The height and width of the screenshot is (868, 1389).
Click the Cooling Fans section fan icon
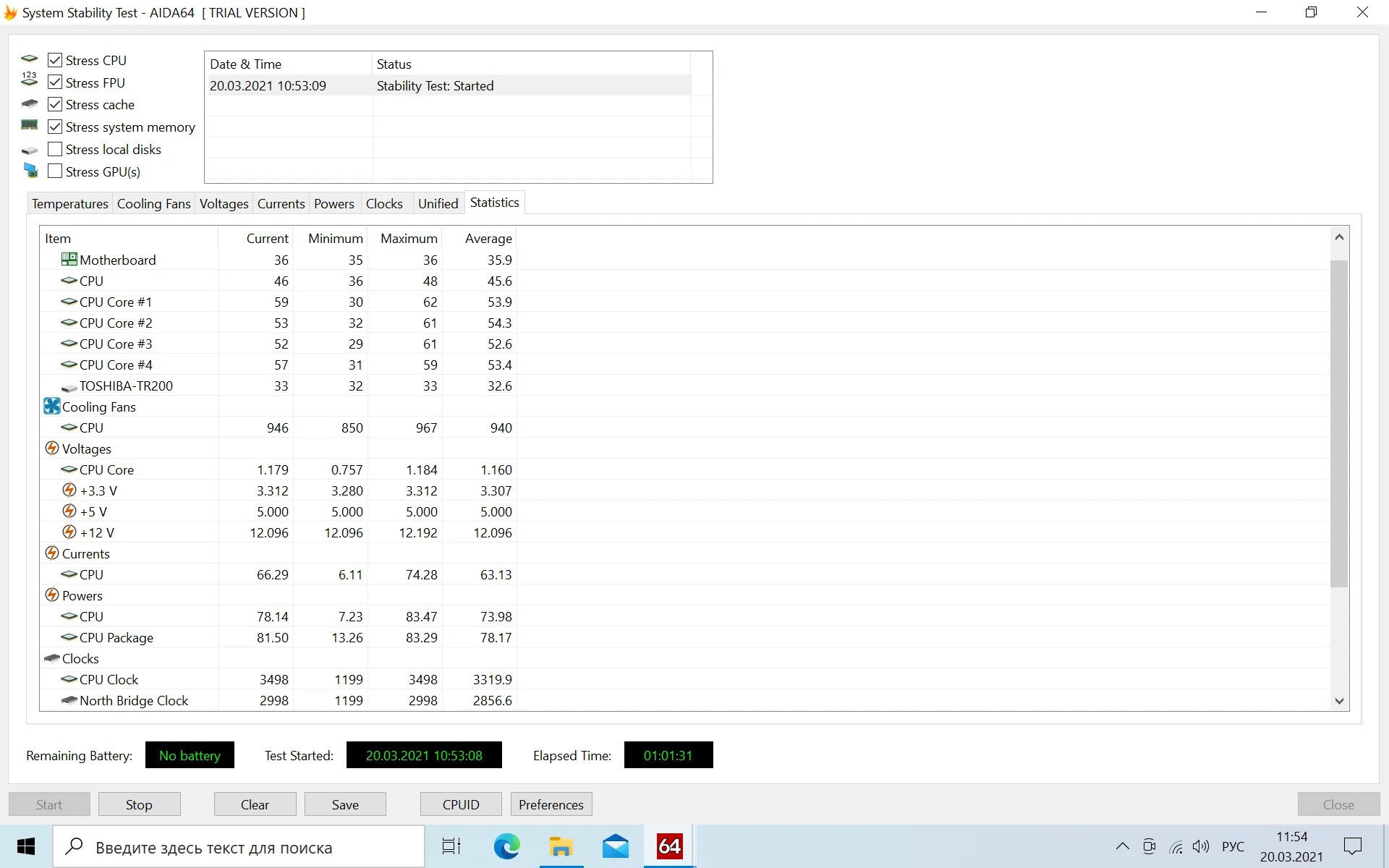coord(51,407)
